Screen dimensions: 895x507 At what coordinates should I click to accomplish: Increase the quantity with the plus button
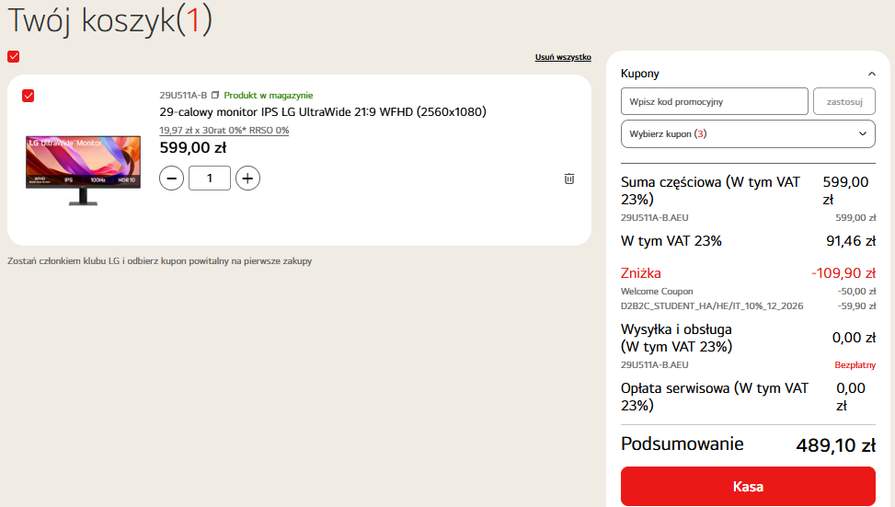(x=248, y=178)
